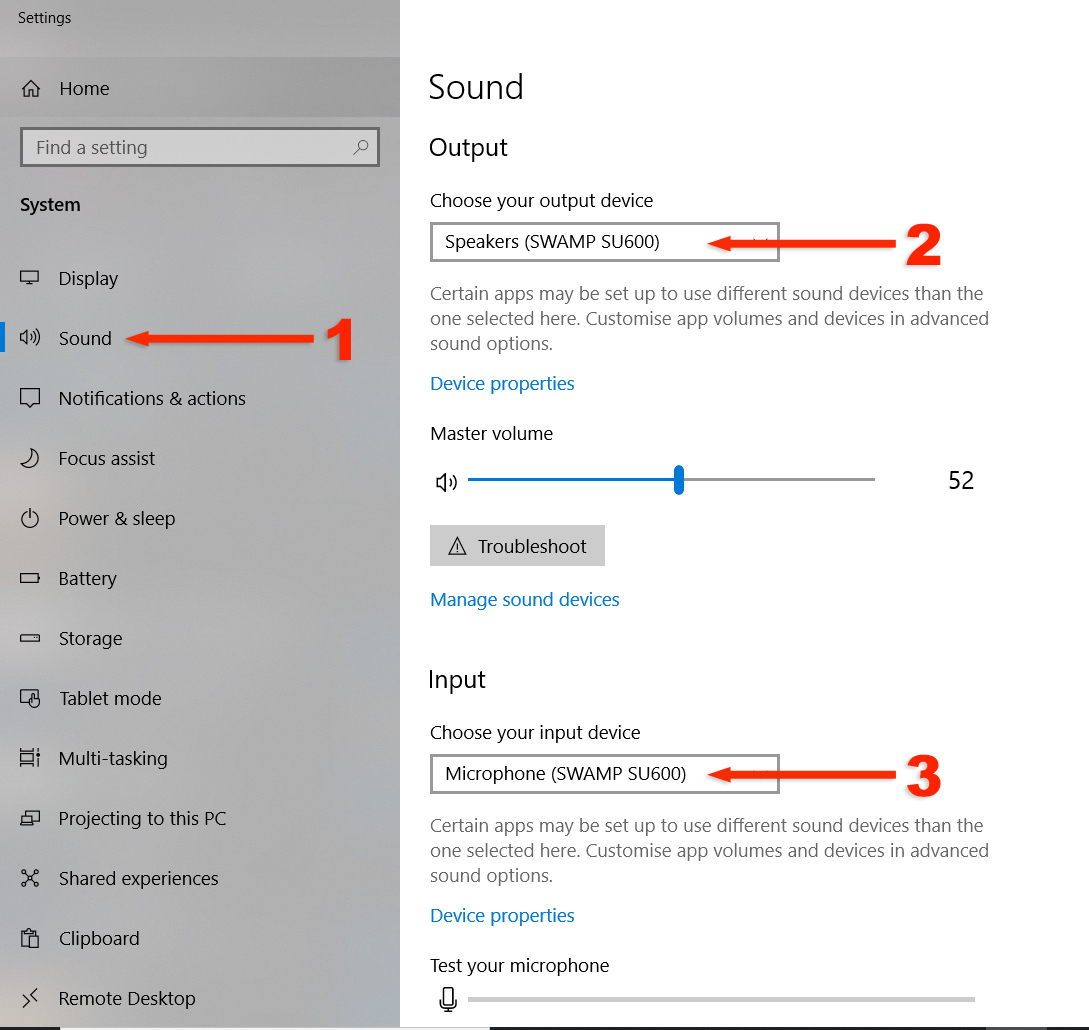Click the Display monitor icon
The width and height of the screenshot is (1089, 1030).
pos(30,278)
